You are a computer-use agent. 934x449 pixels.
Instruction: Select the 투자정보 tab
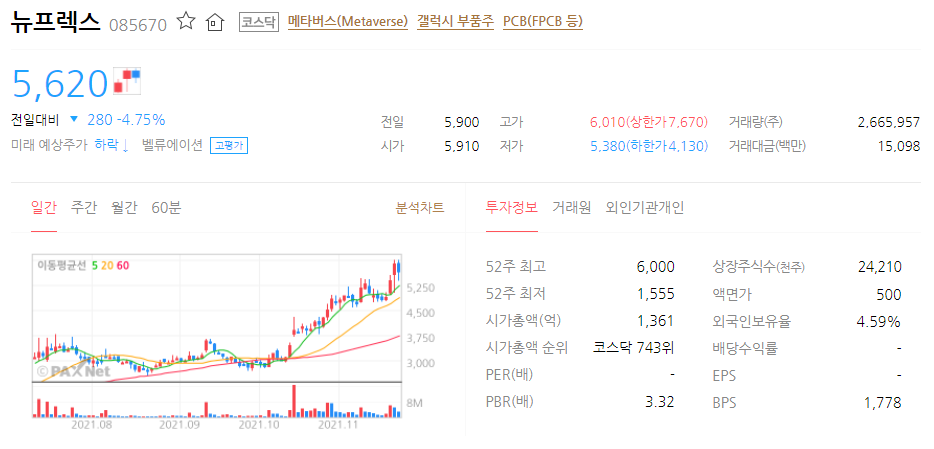point(512,208)
